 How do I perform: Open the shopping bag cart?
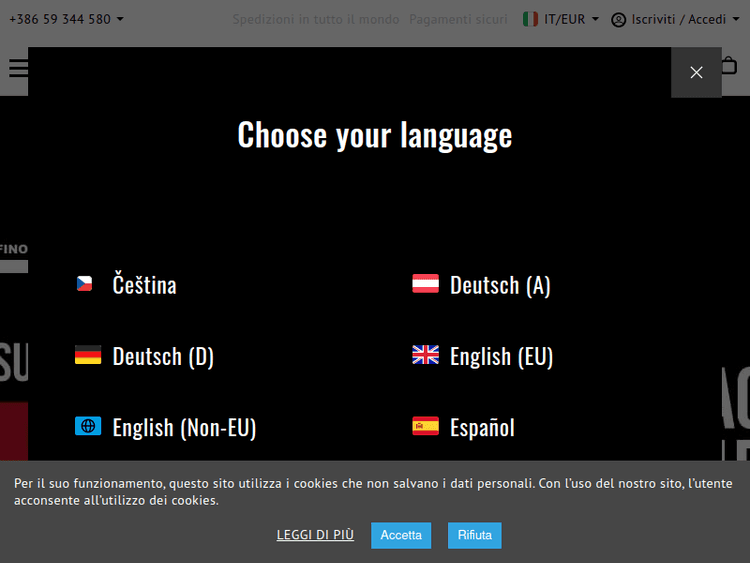(729, 66)
